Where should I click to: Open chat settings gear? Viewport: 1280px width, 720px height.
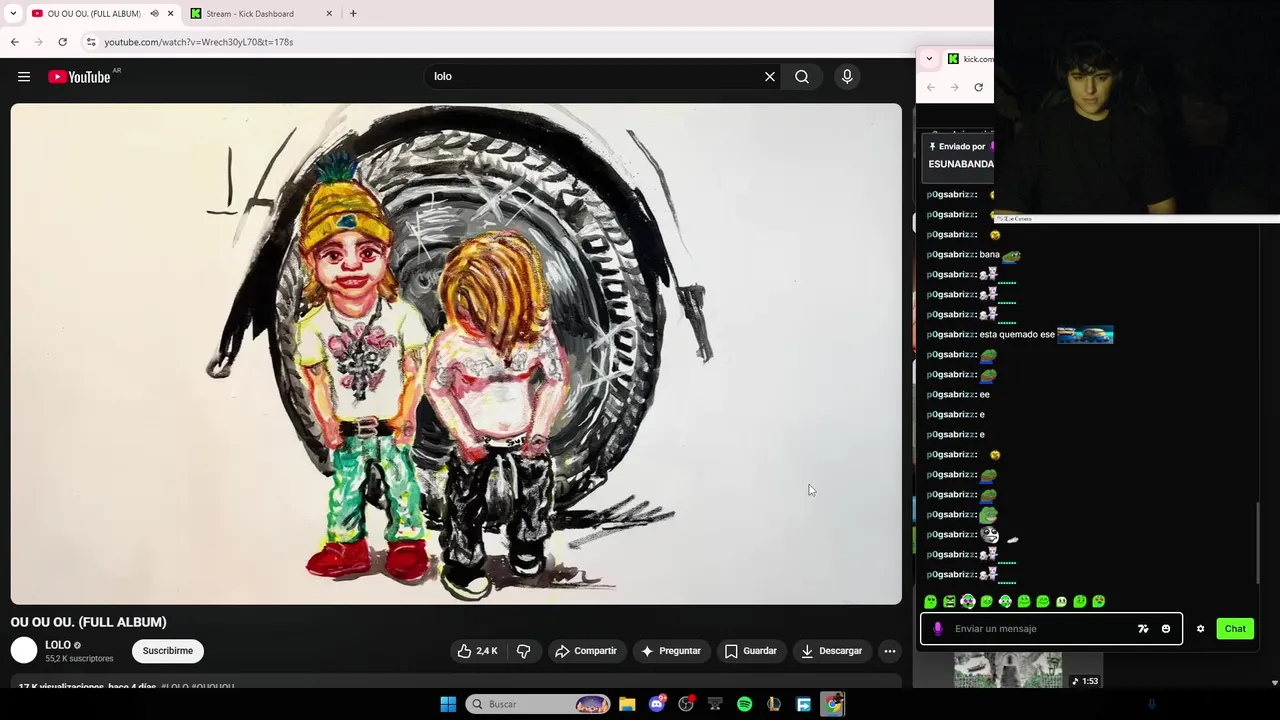pyautogui.click(x=1200, y=629)
